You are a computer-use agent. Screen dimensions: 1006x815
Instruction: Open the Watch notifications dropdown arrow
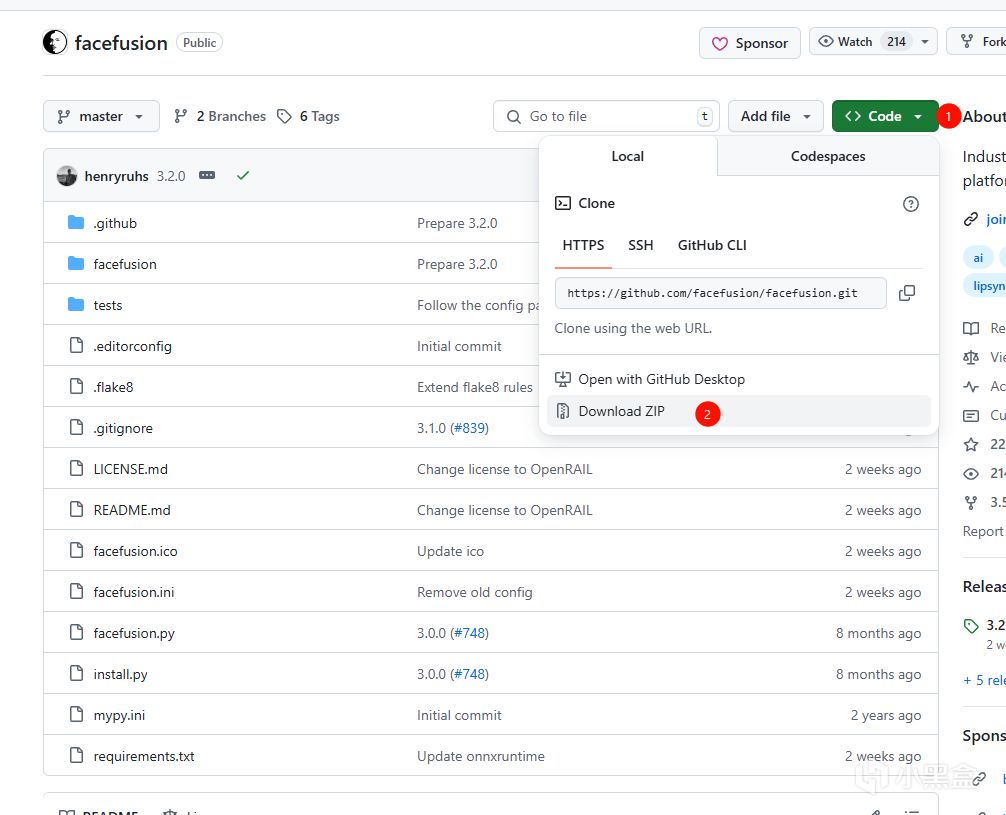click(925, 42)
